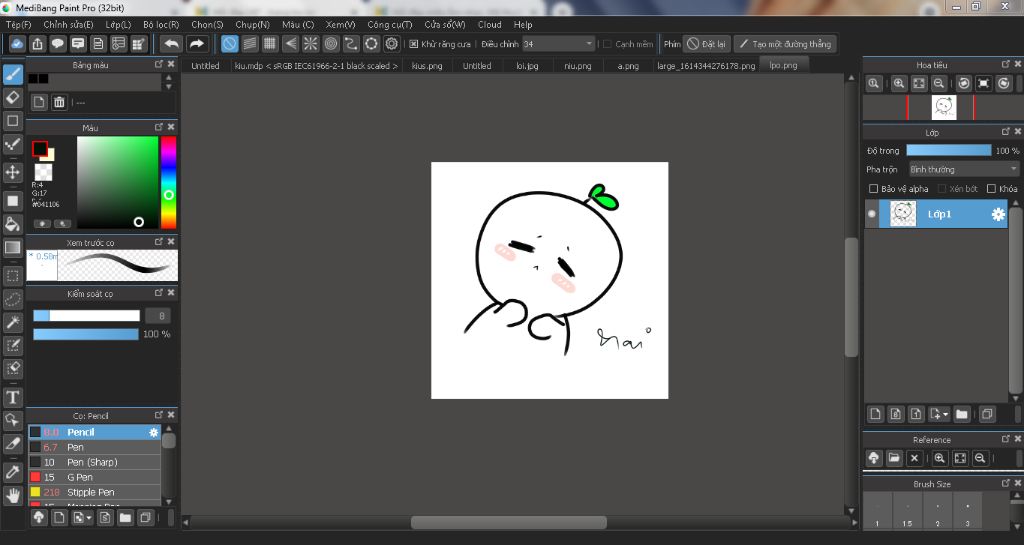Enable concentric circle snap guide

tap(331, 44)
